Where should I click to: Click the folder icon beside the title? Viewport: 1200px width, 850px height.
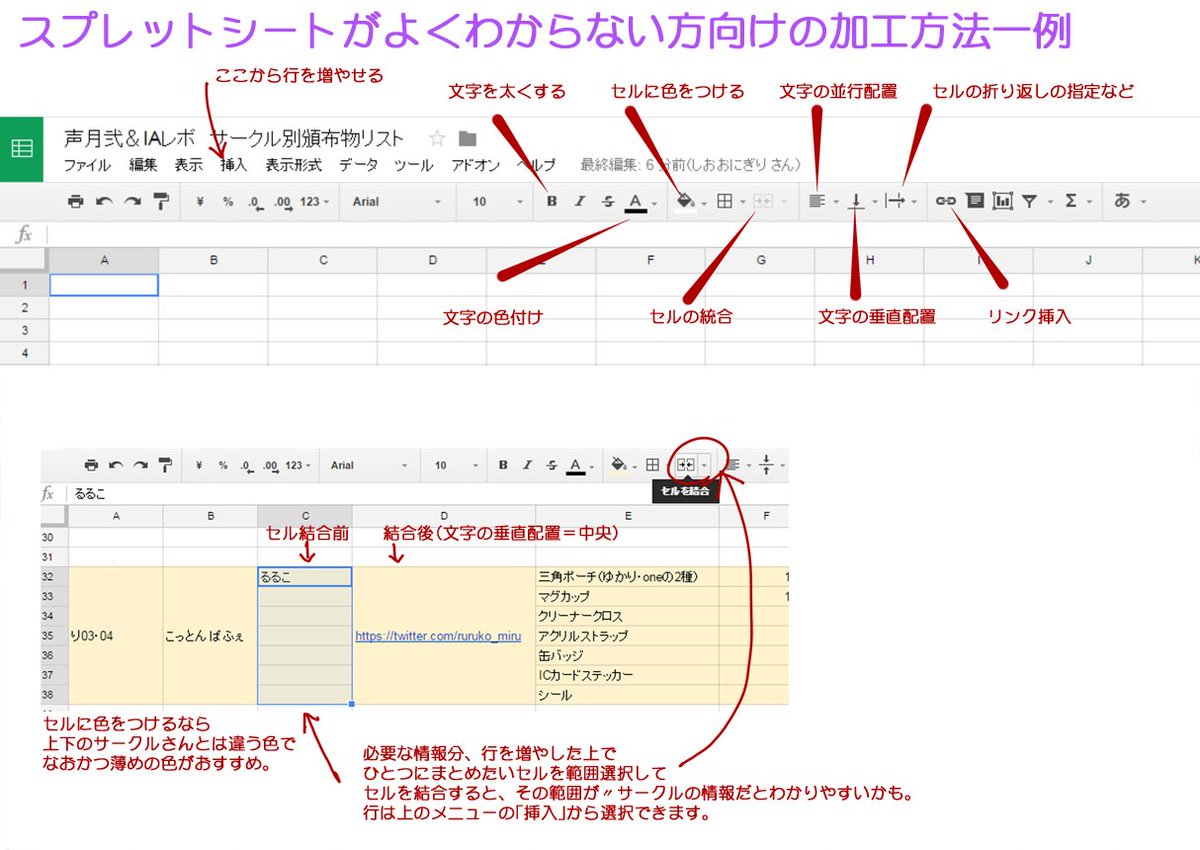(x=467, y=138)
